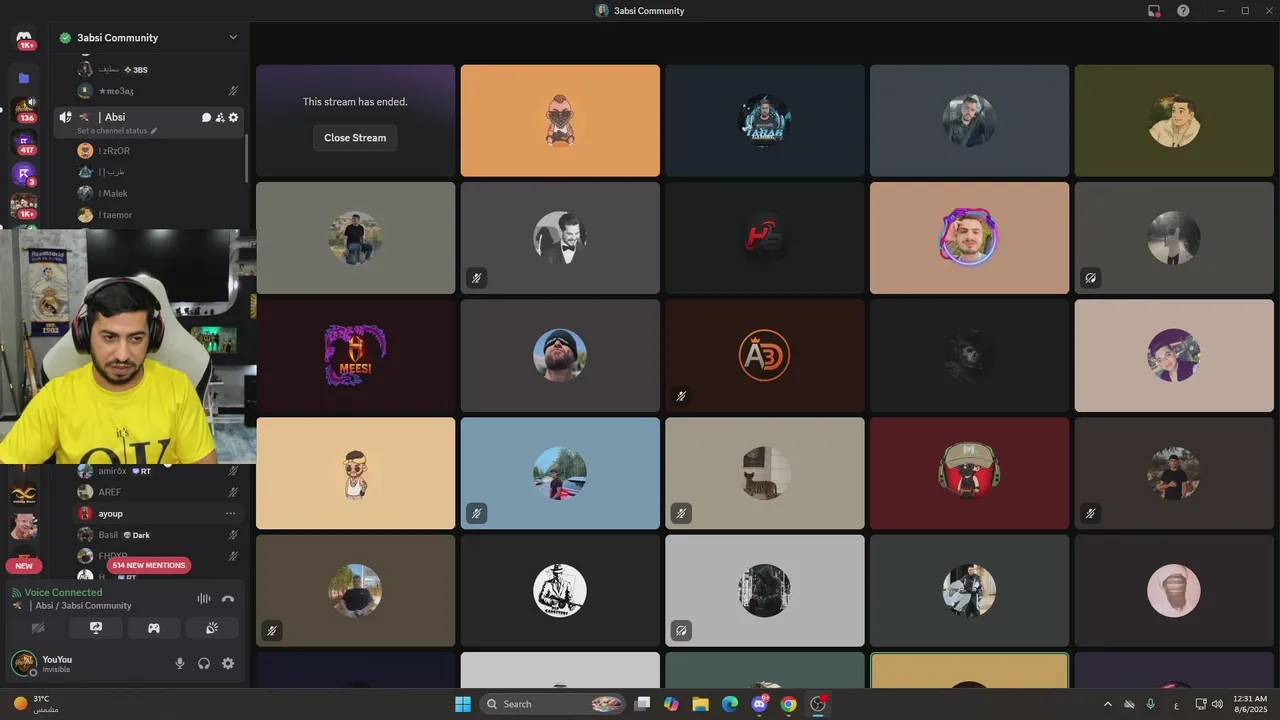Select server icon with 136 badge
Viewport: 1280px width, 720px height.
(24, 109)
